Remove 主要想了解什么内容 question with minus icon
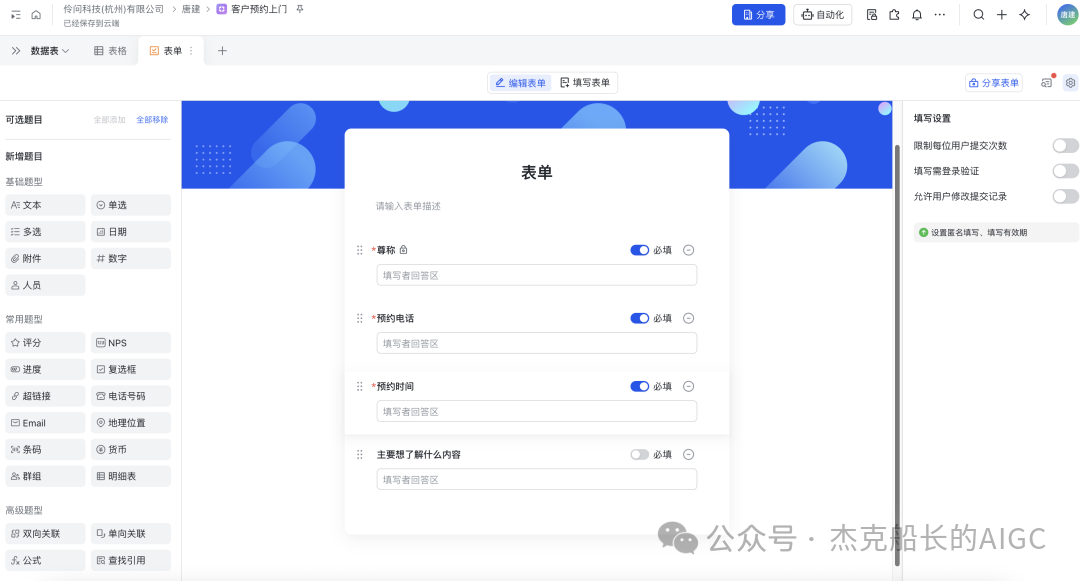Screen dimensions: 1080x581 click(688, 454)
